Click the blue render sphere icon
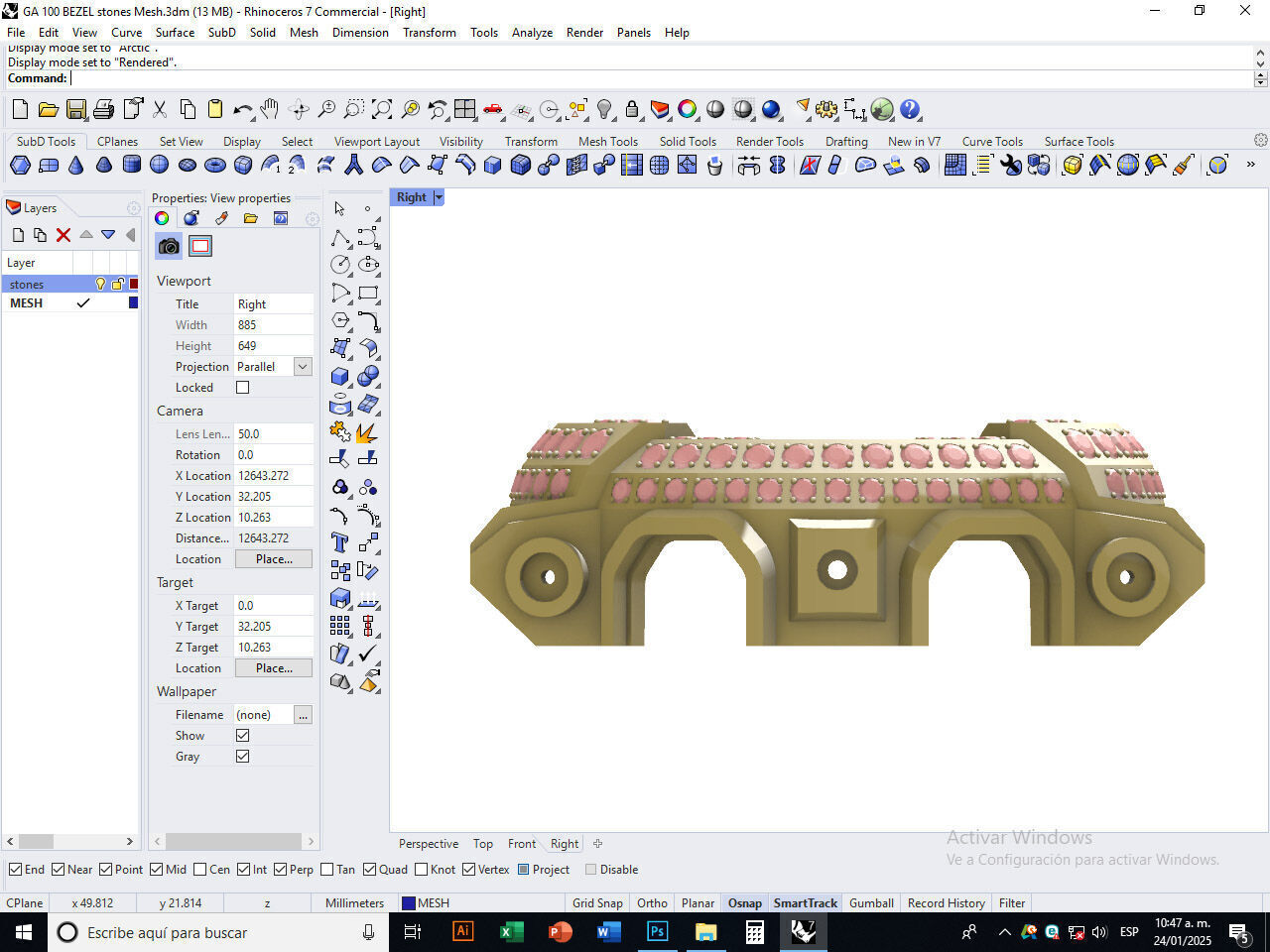 click(x=771, y=110)
